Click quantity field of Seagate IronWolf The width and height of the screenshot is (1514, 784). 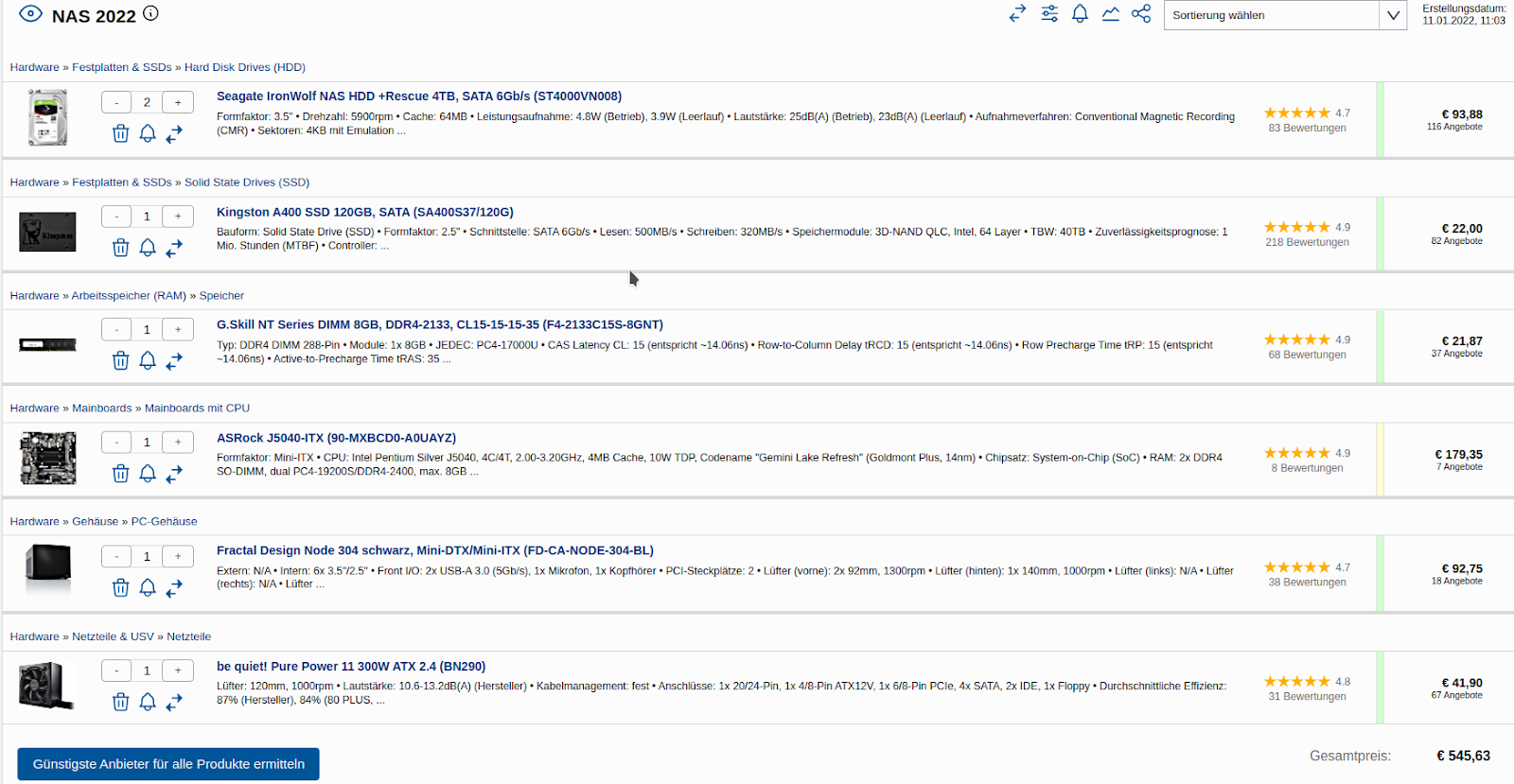tap(147, 102)
